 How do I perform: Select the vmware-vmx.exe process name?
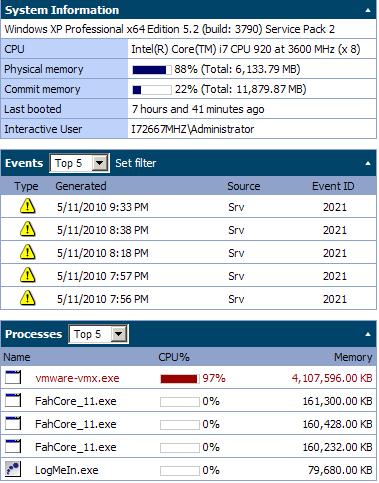pos(77,378)
